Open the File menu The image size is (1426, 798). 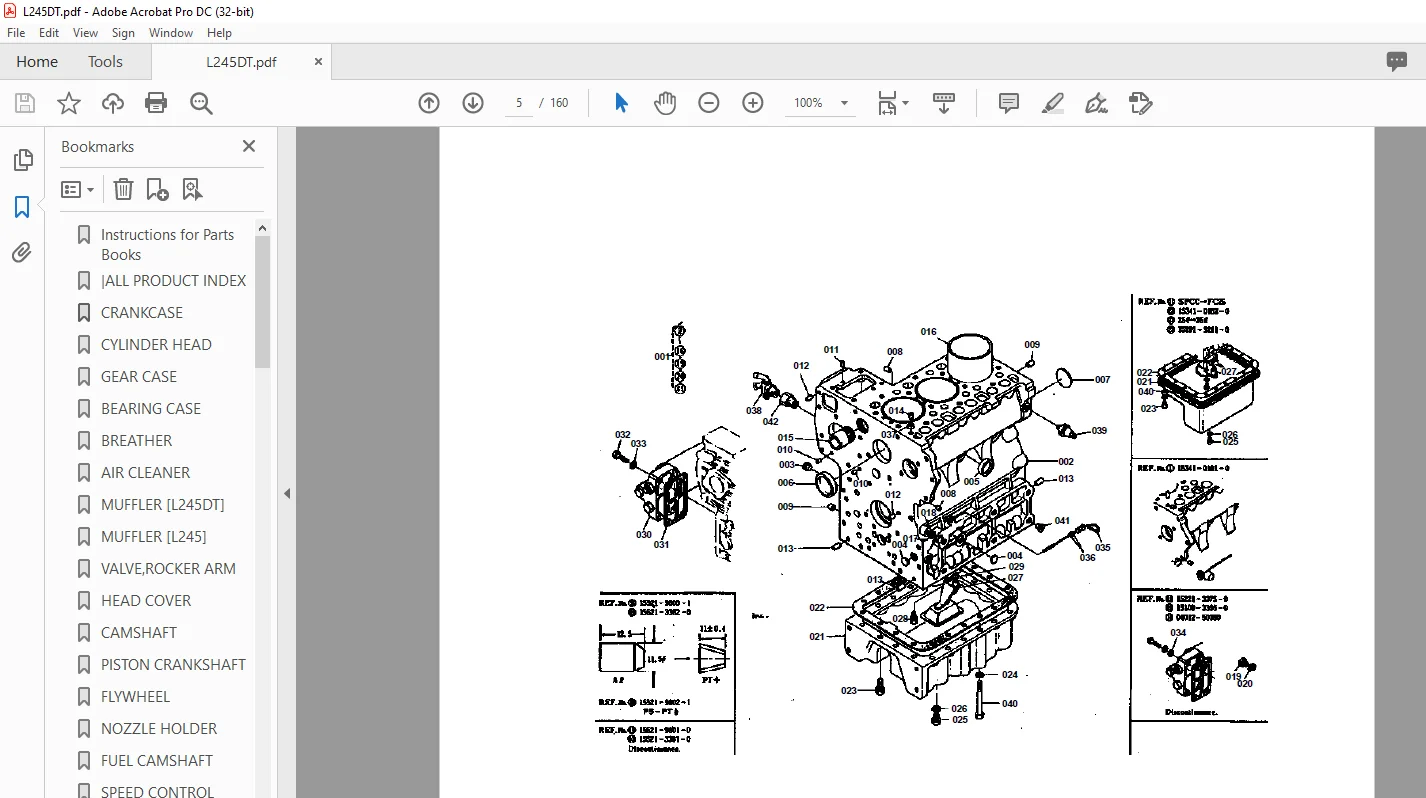16,33
